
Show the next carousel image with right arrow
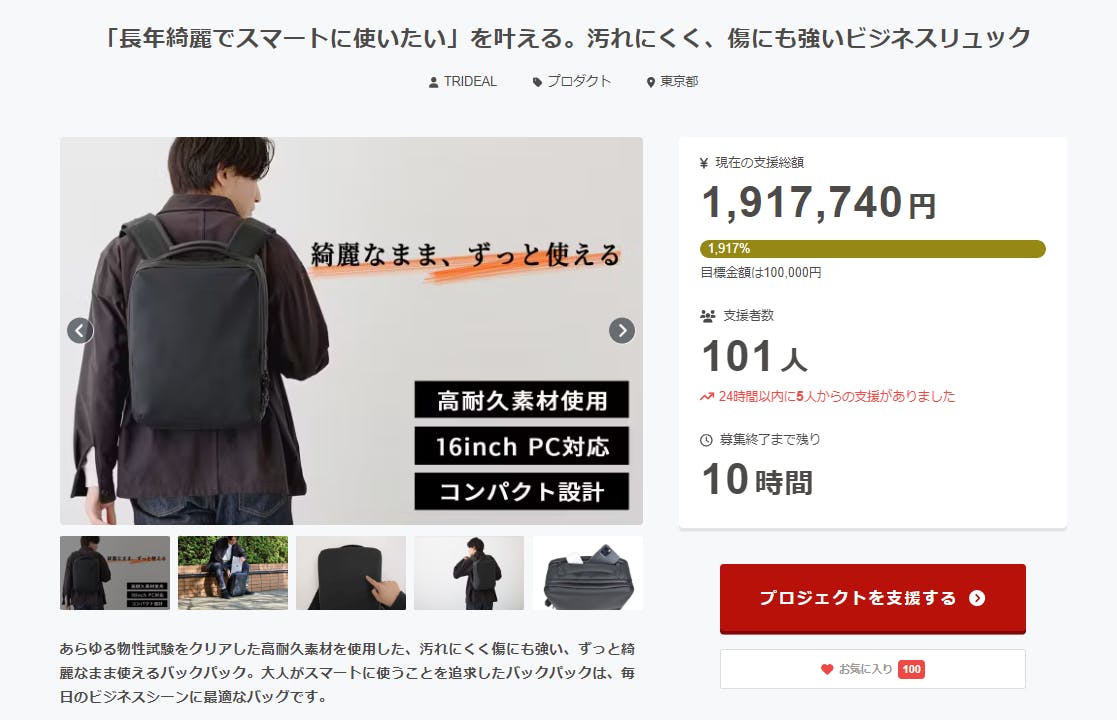[622, 330]
